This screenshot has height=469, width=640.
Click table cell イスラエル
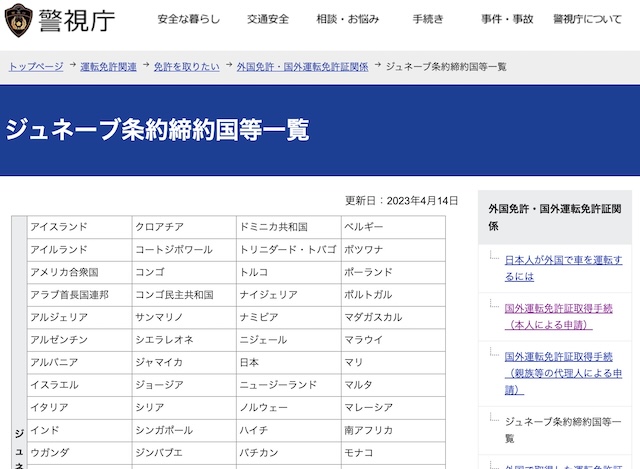pos(80,385)
